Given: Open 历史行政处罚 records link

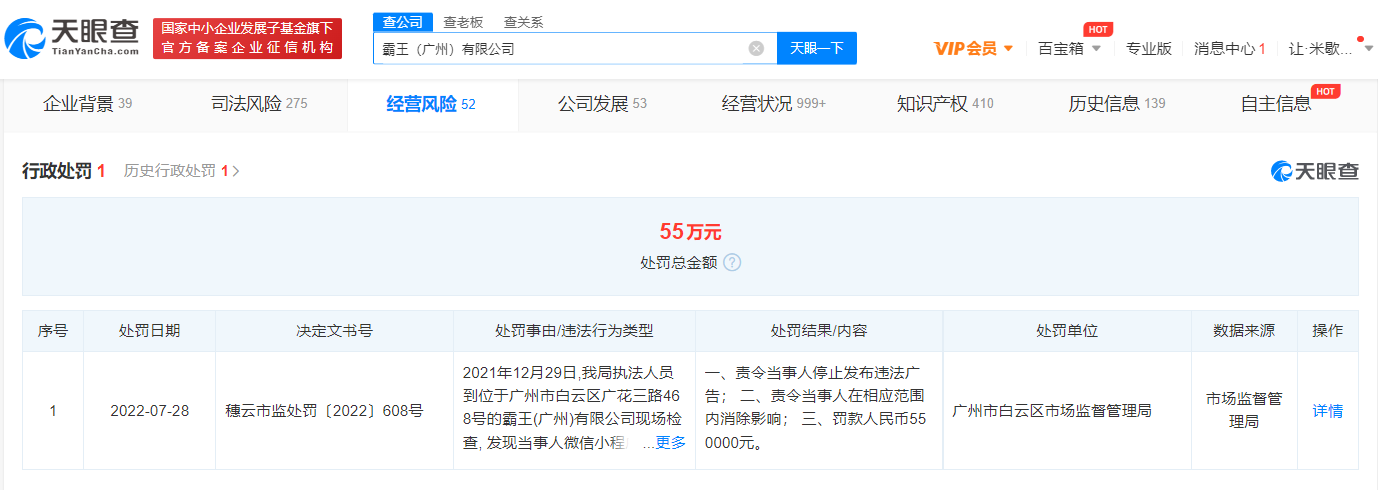Looking at the screenshot, I should [x=182, y=171].
